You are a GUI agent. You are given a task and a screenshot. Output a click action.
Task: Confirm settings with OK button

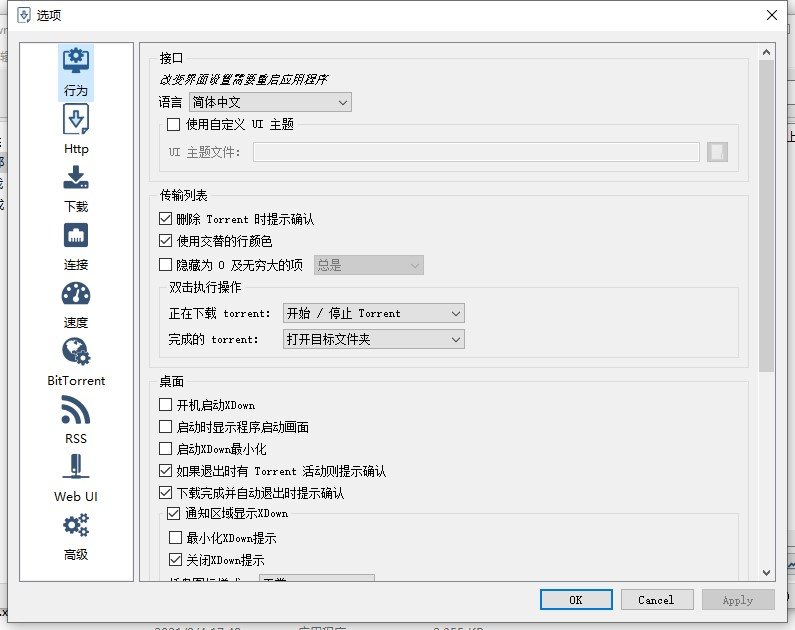[576, 600]
